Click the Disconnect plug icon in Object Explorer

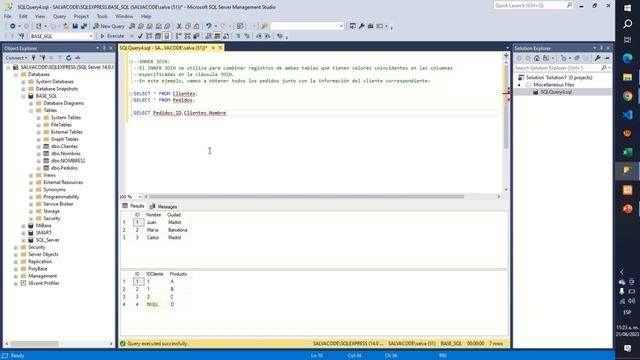pyautogui.click(x=42, y=58)
